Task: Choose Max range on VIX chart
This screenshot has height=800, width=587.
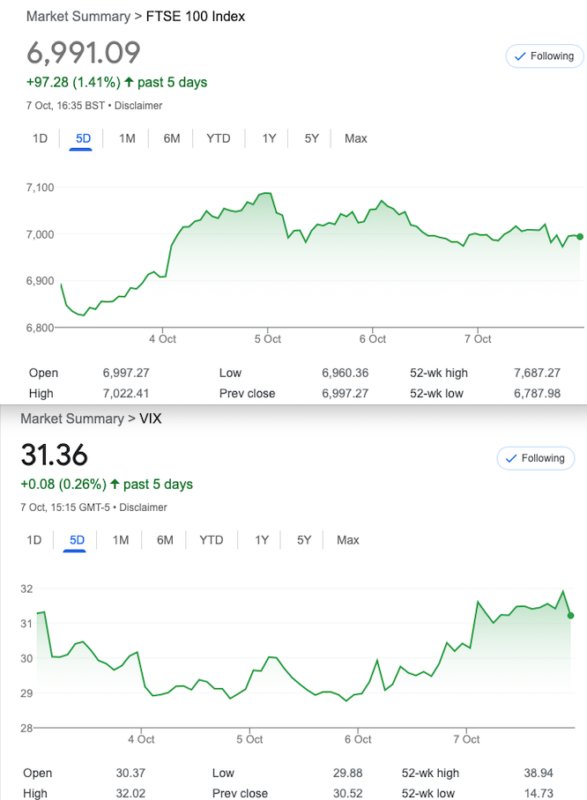Action: pos(348,540)
